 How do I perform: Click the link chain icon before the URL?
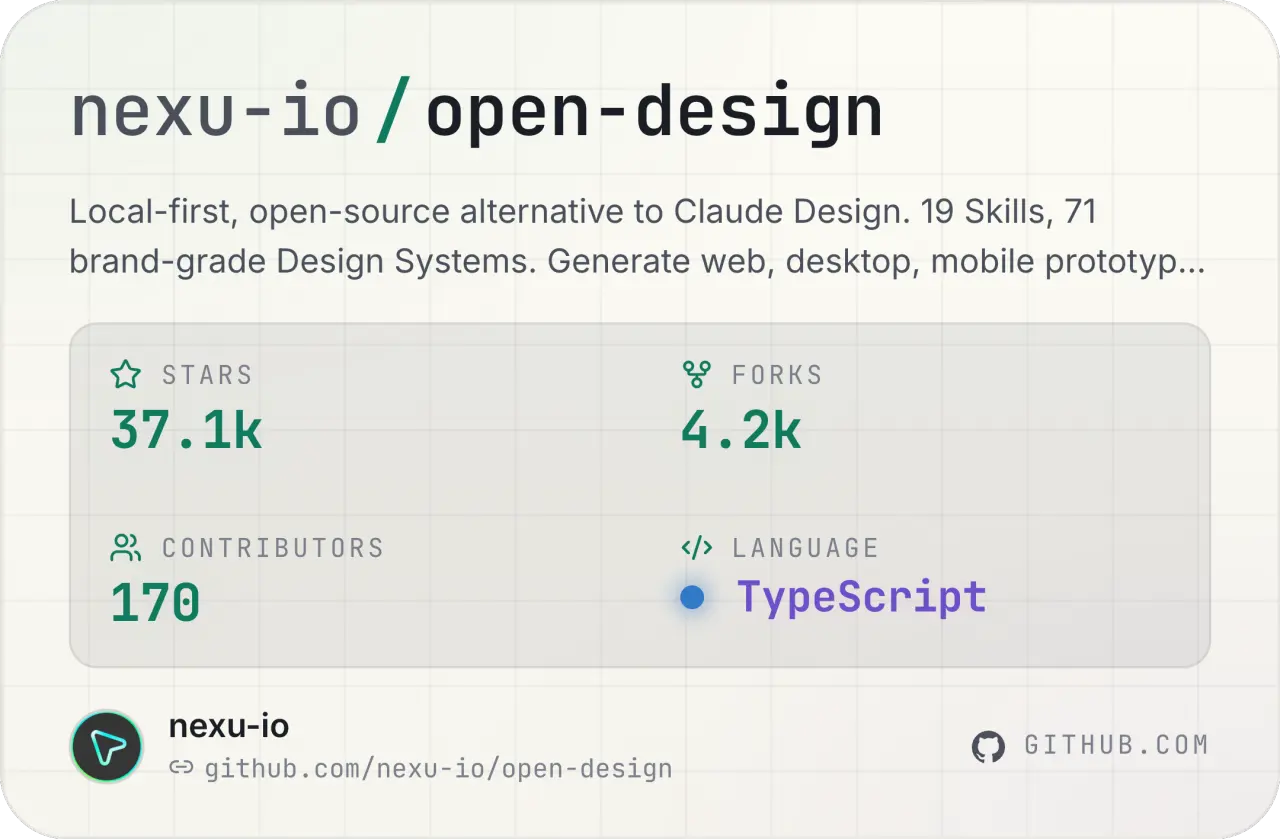(x=181, y=768)
